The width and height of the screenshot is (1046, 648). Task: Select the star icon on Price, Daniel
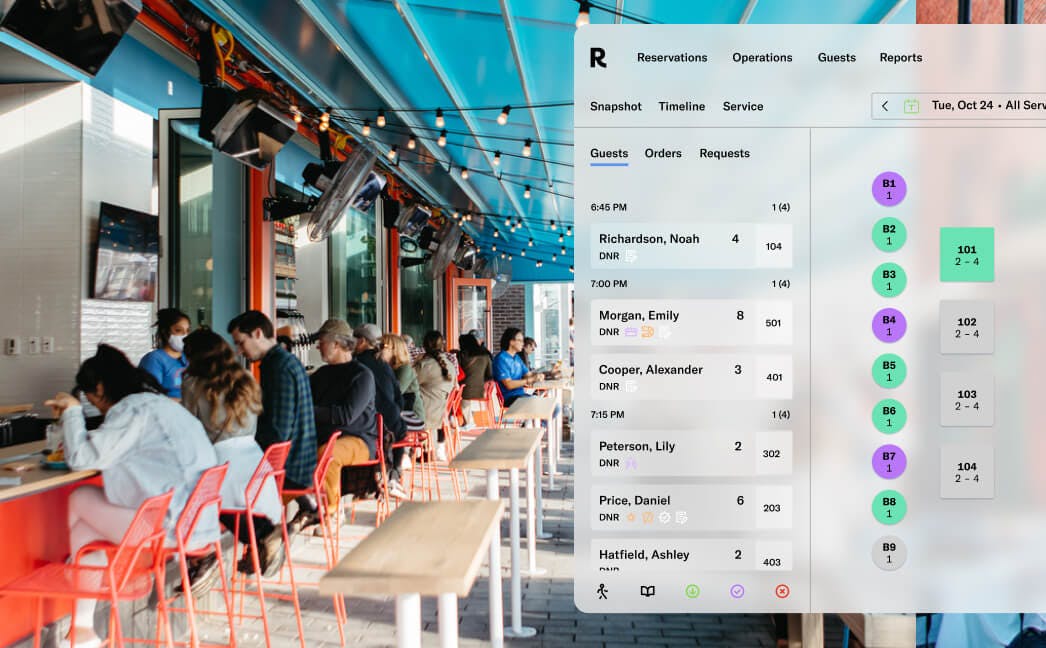point(630,517)
